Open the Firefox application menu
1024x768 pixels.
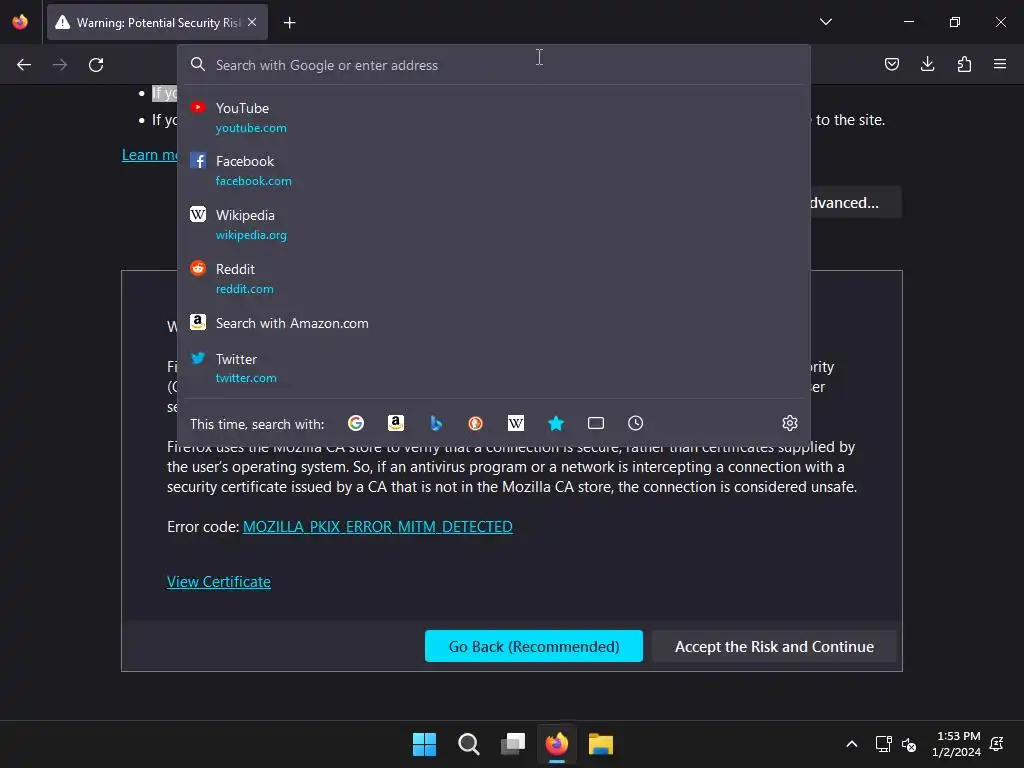click(x=1000, y=64)
